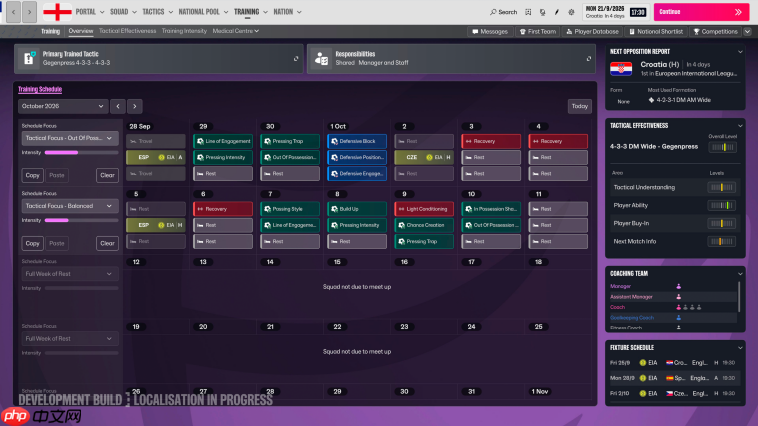This screenshot has width=758, height=426.
Task: Open the October 2026 month dropdown
Action: pos(62,106)
